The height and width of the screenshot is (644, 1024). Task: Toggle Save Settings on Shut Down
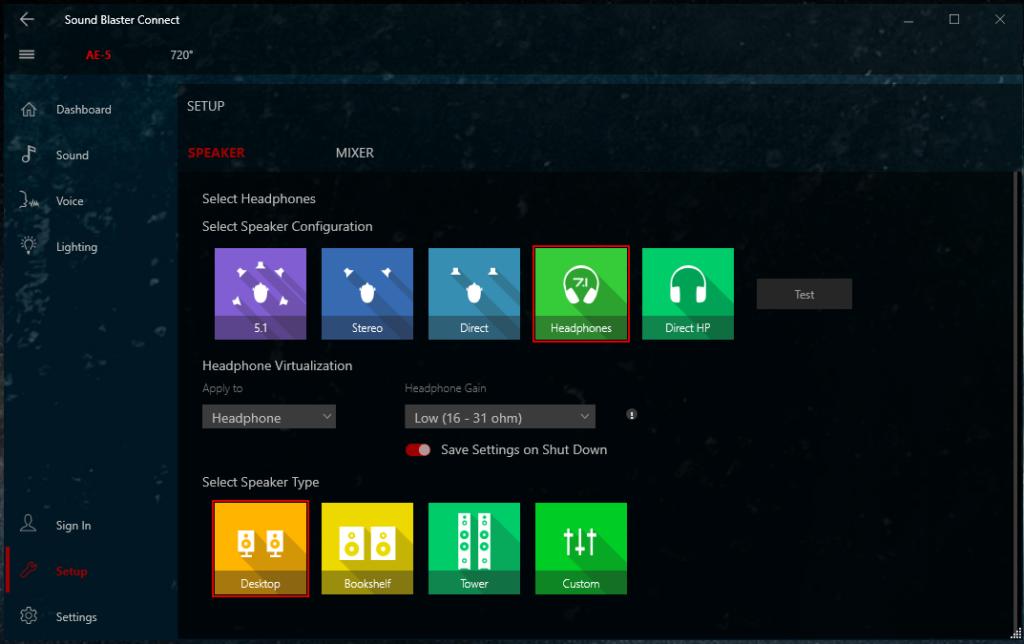(418, 450)
